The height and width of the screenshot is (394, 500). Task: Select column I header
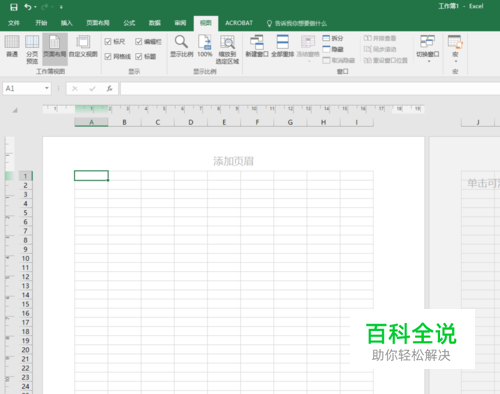[x=357, y=122]
